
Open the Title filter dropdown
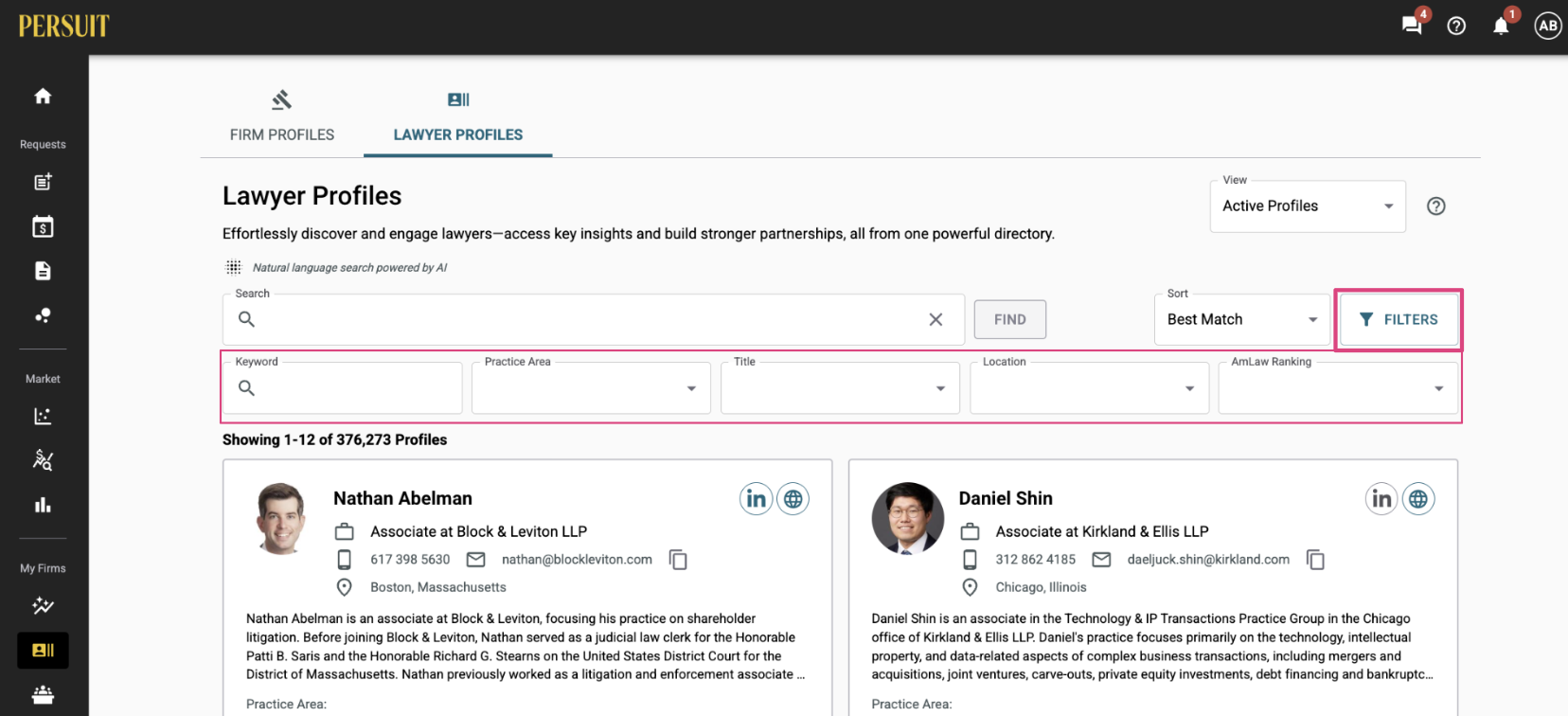(x=840, y=388)
